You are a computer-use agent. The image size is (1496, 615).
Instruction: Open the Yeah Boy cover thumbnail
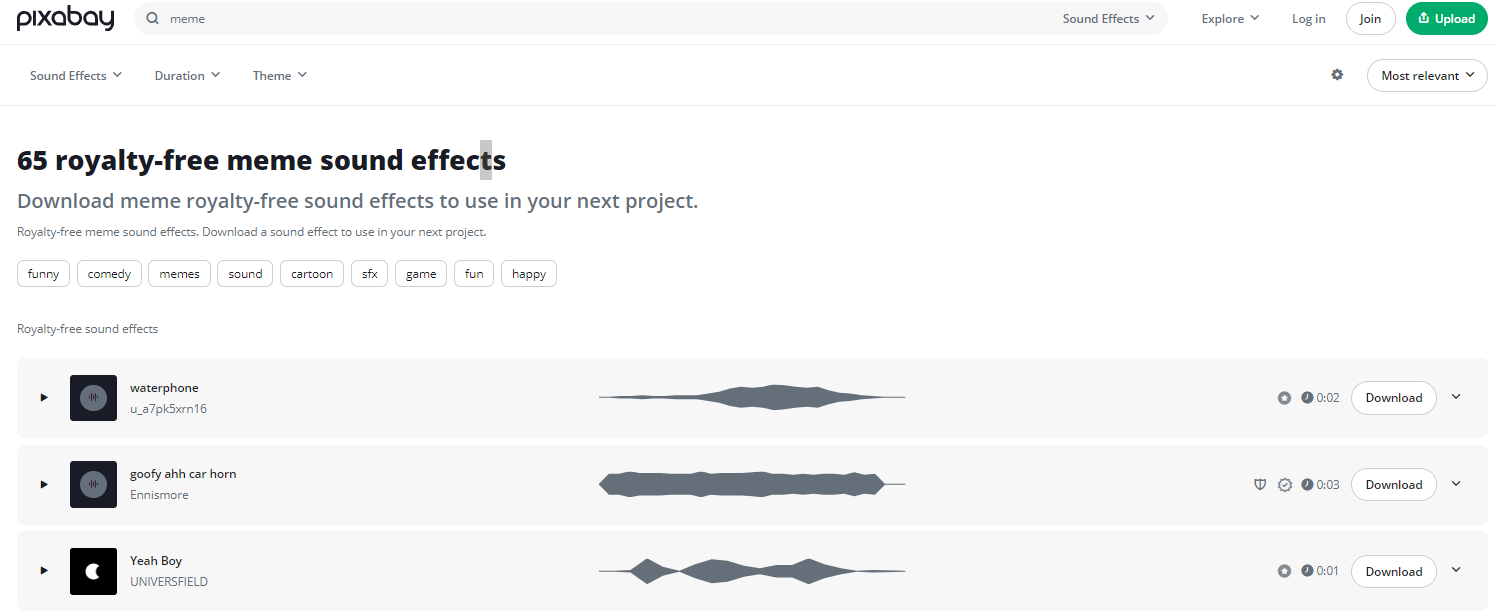(93, 571)
